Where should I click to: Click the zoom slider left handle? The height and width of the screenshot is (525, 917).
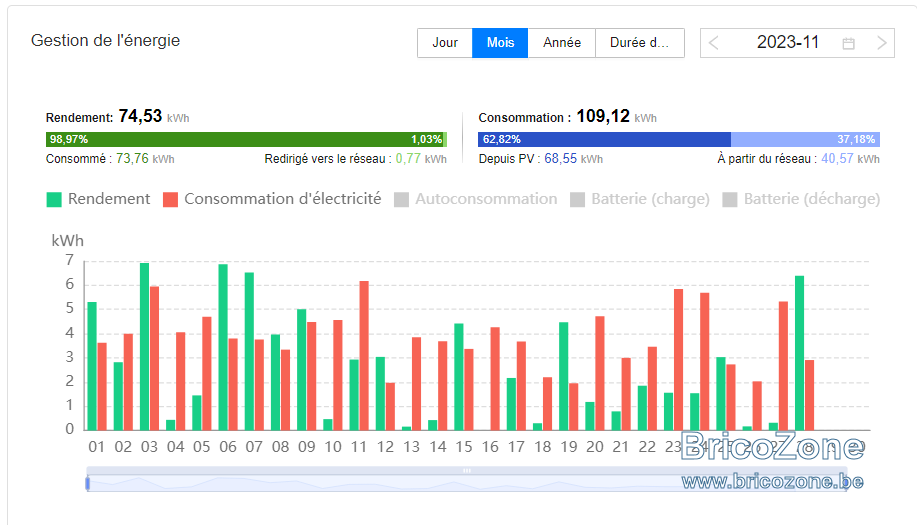88,483
